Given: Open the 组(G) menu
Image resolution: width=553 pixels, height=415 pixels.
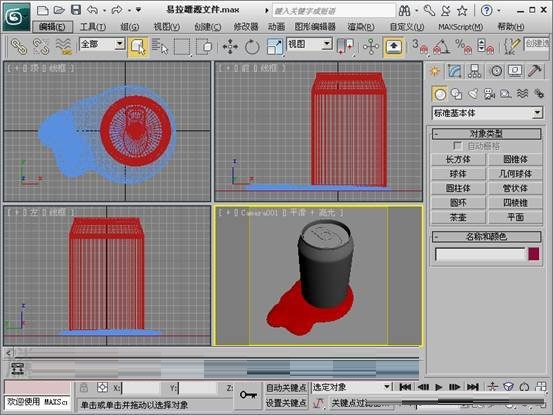Looking at the screenshot, I should pyautogui.click(x=129, y=27).
